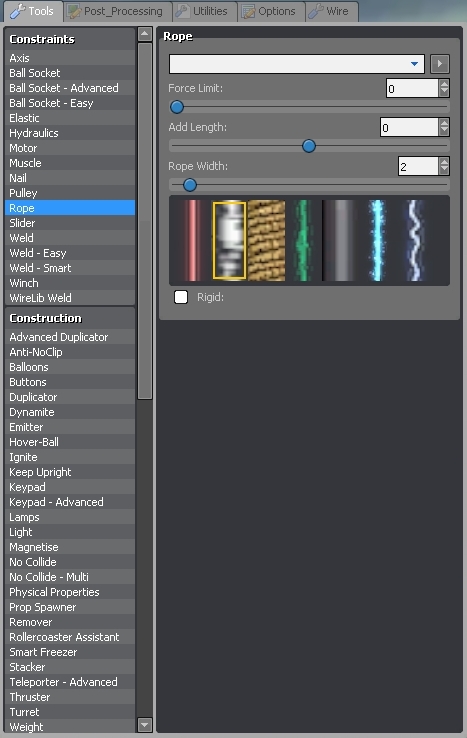Select the Balloons tool
The width and height of the screenshot is (467, 738).
(x=70, y=367)
